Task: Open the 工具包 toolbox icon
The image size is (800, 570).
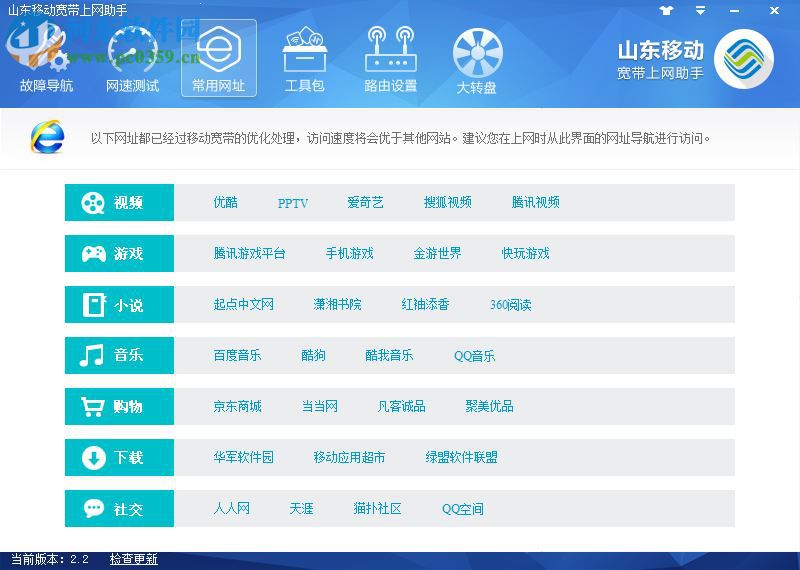Action: click(x=305, y=59)
